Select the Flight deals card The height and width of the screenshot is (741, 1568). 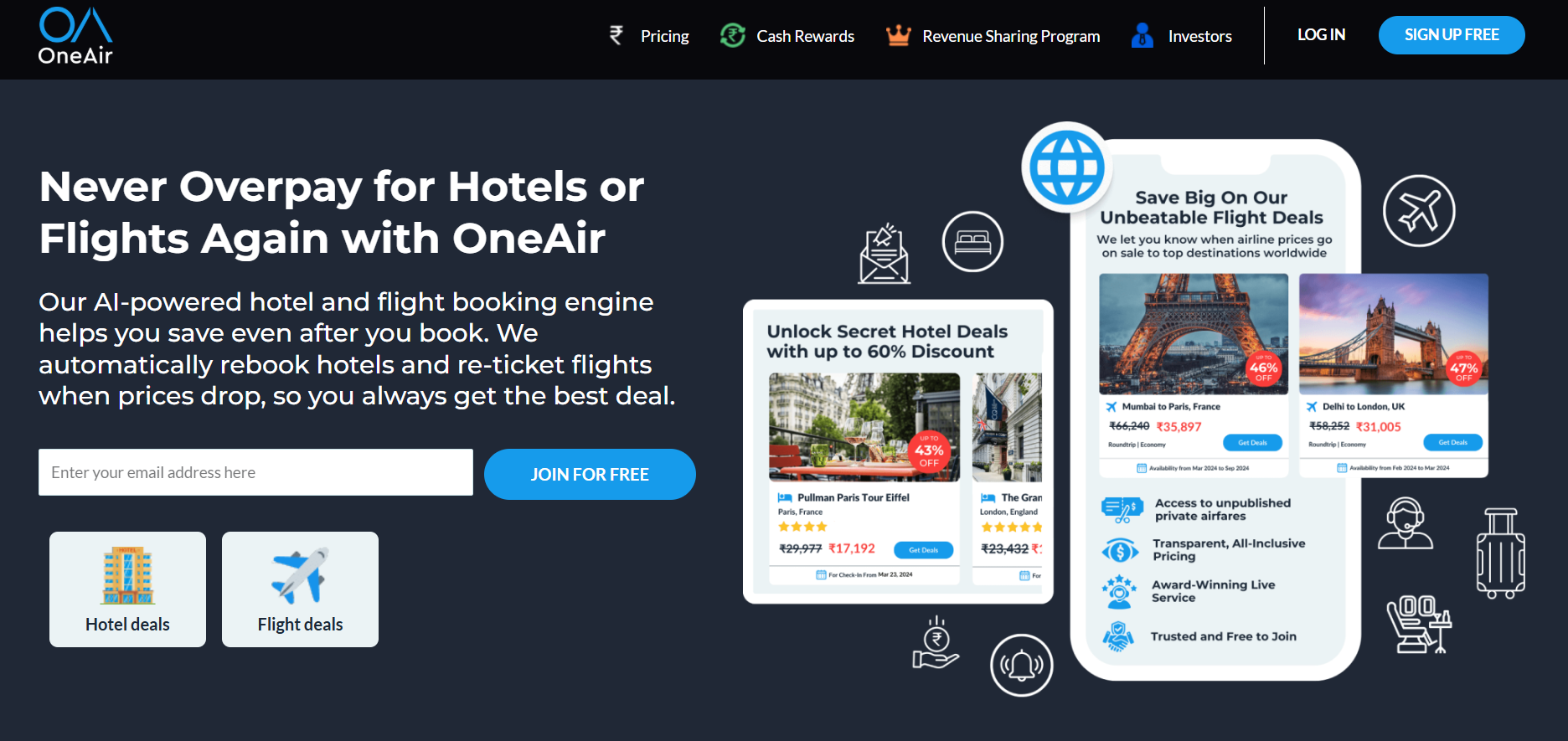pyautogui.click(x=300, y=589)
